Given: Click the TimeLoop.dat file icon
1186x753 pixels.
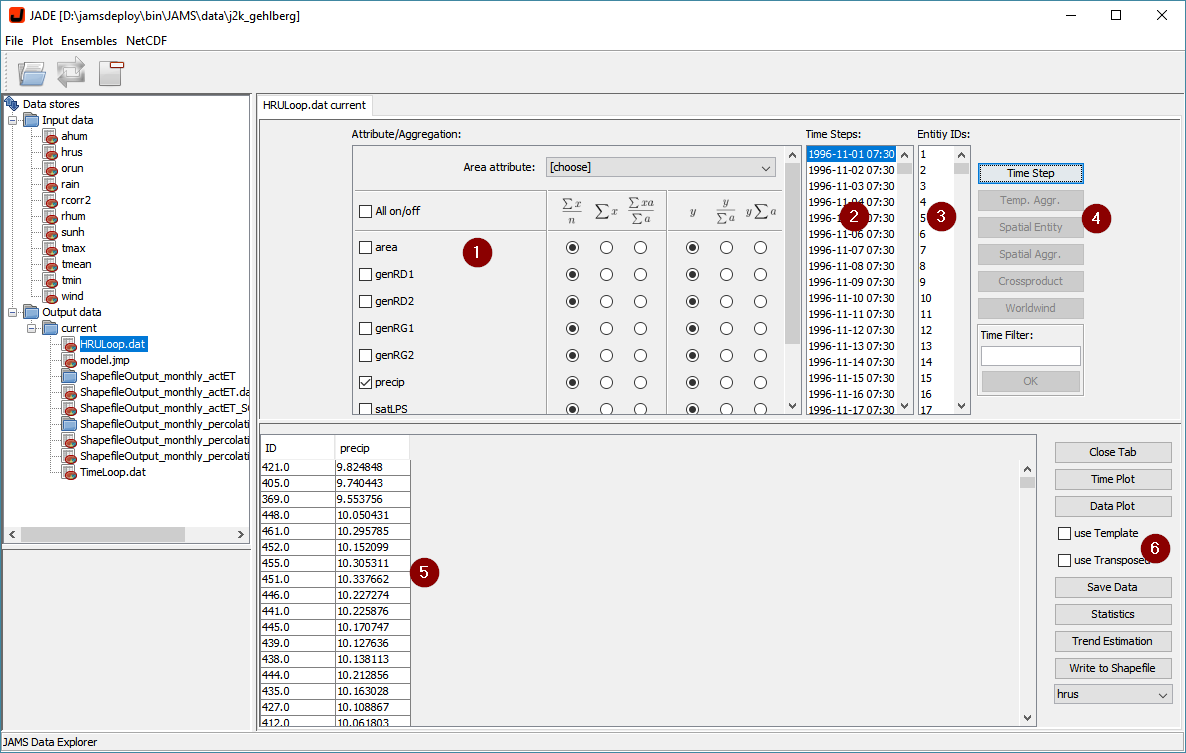Looking at the screenshot, I should [x=69, y=472].
